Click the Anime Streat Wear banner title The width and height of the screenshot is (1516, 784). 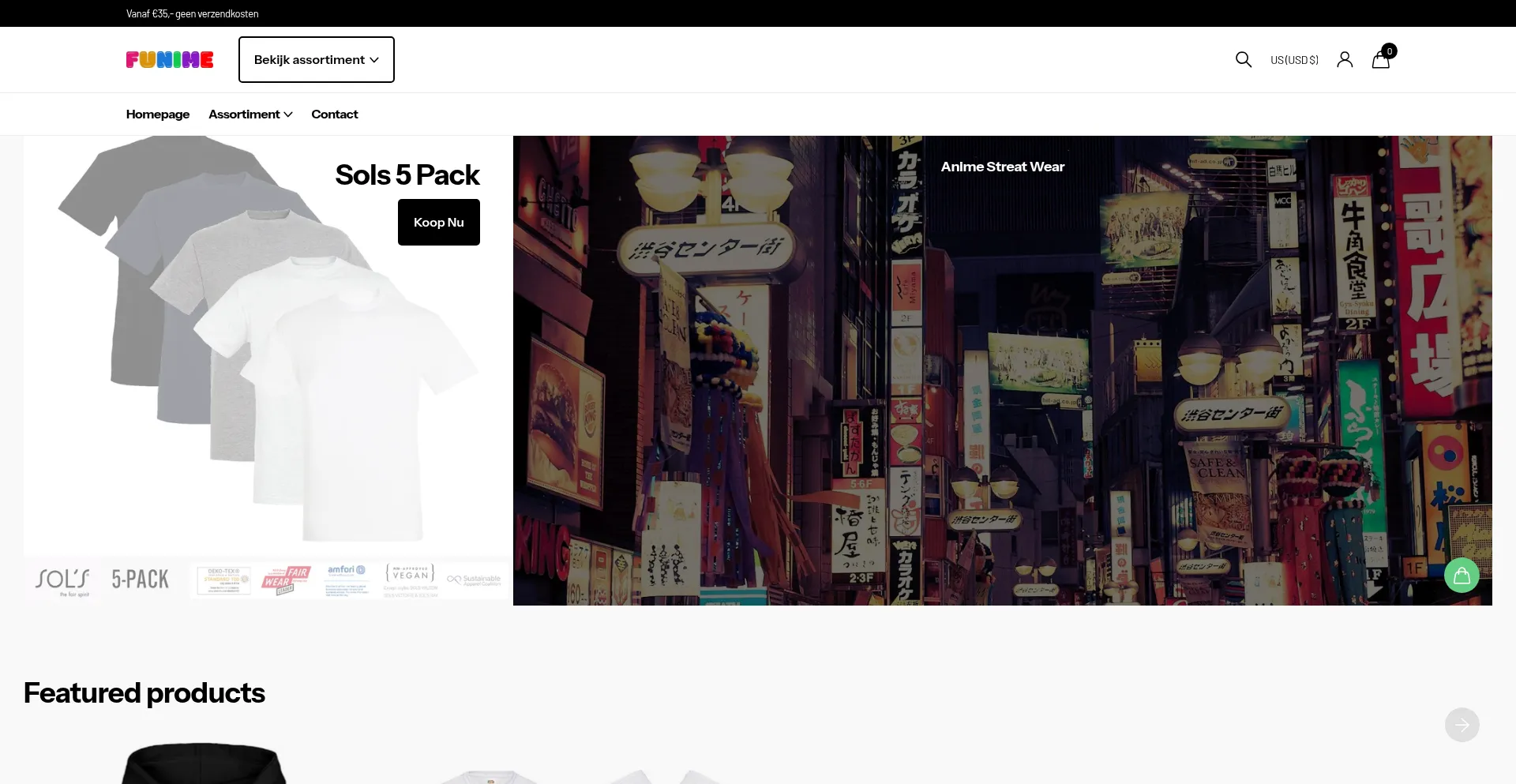point(1002,167)
